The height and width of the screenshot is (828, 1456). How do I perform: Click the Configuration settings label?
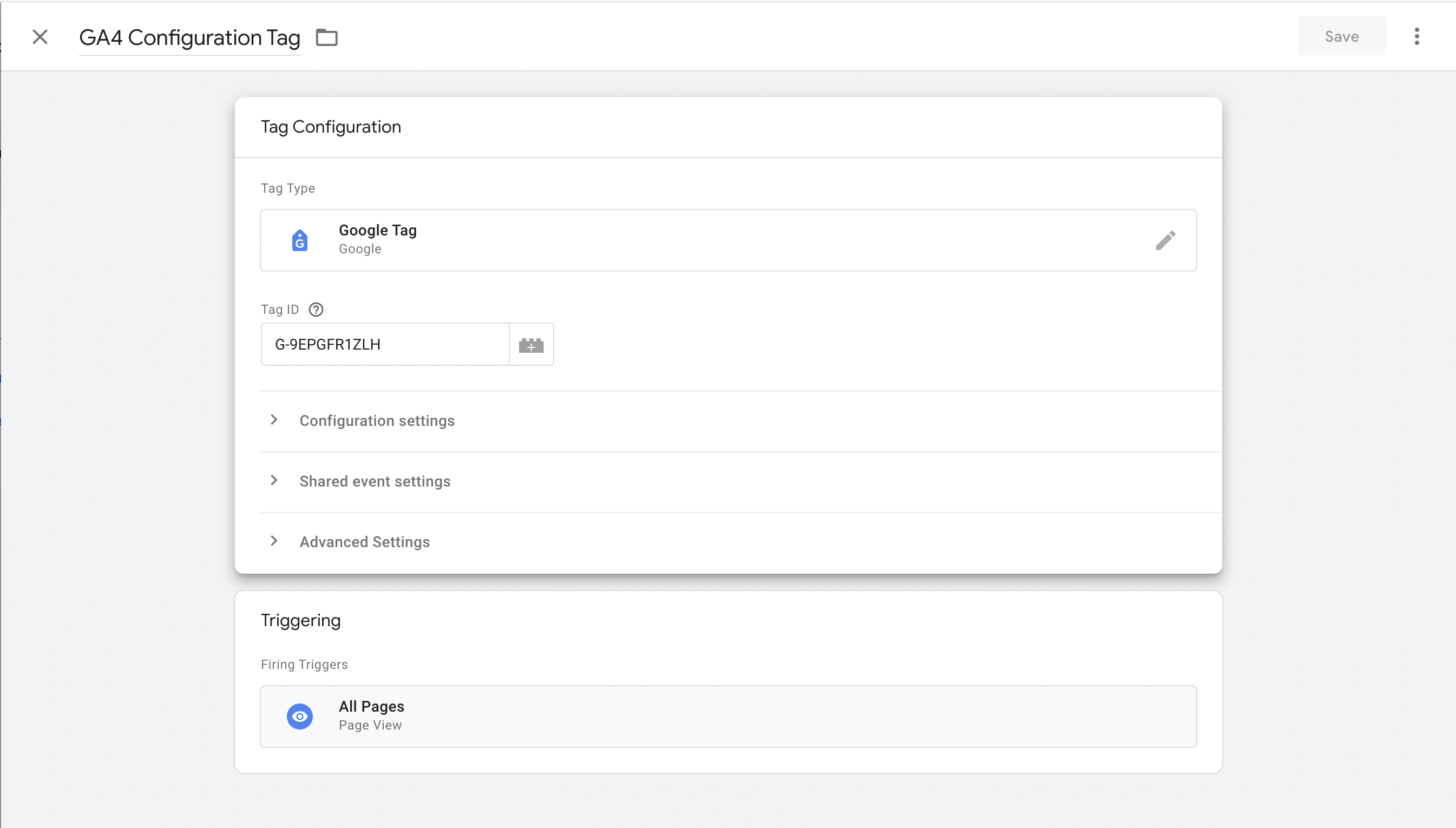pyautogui.click(x=377, y=421)
